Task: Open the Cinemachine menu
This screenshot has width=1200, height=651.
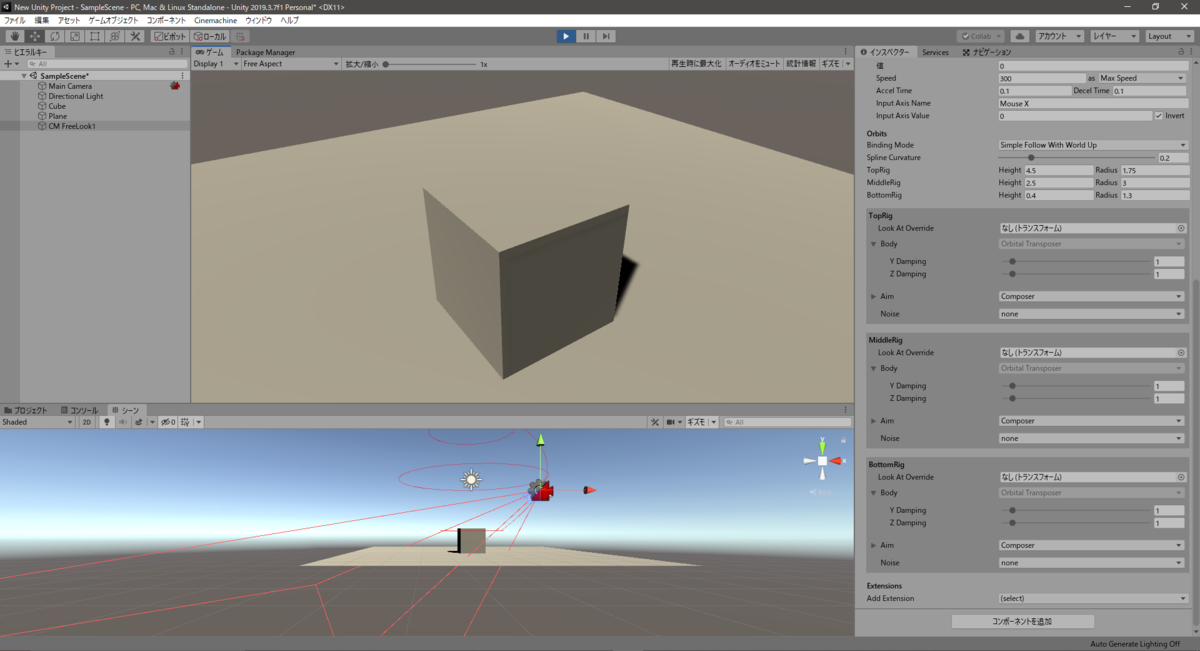Action: click(215, 20)
